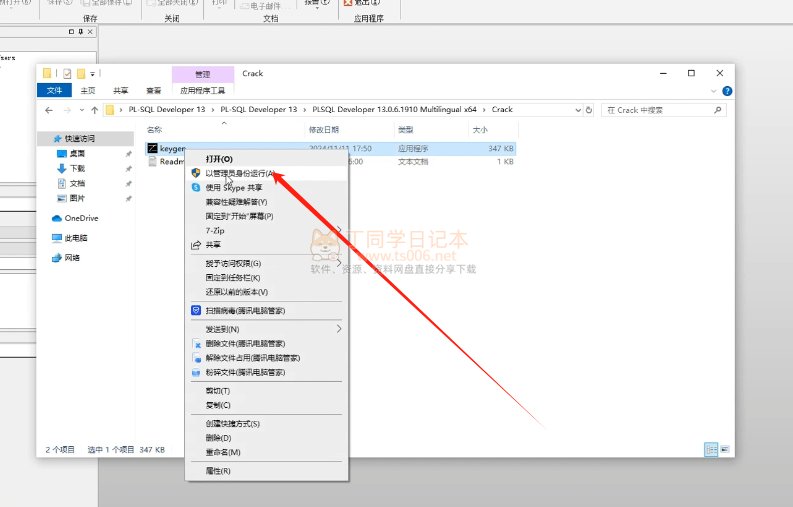This screenshot has height=507, width=793.
Task: Go back with the Explorer back arrow
Action: [49, 110]
